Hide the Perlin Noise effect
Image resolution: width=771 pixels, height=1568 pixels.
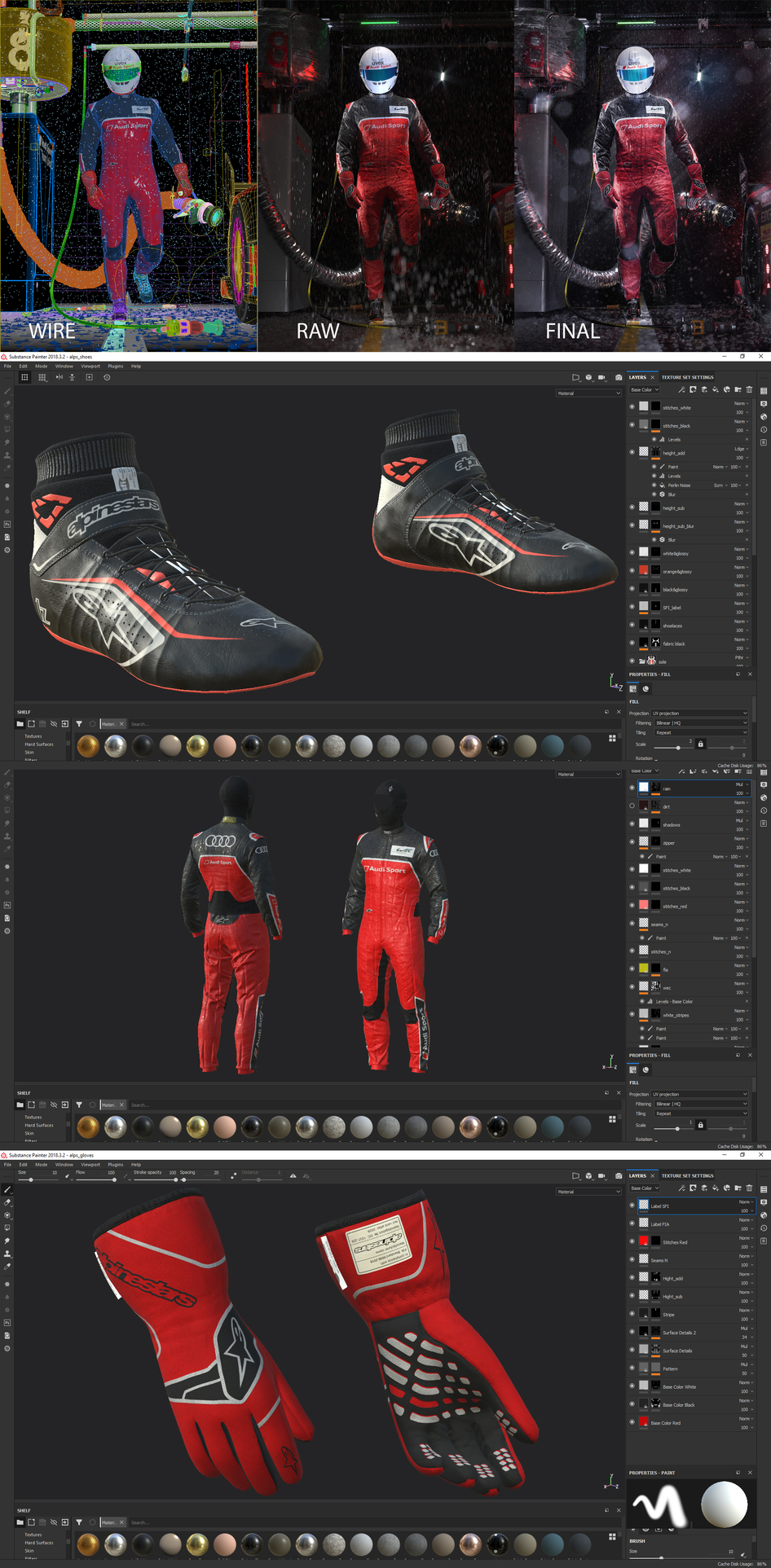(x=654, y=485)
